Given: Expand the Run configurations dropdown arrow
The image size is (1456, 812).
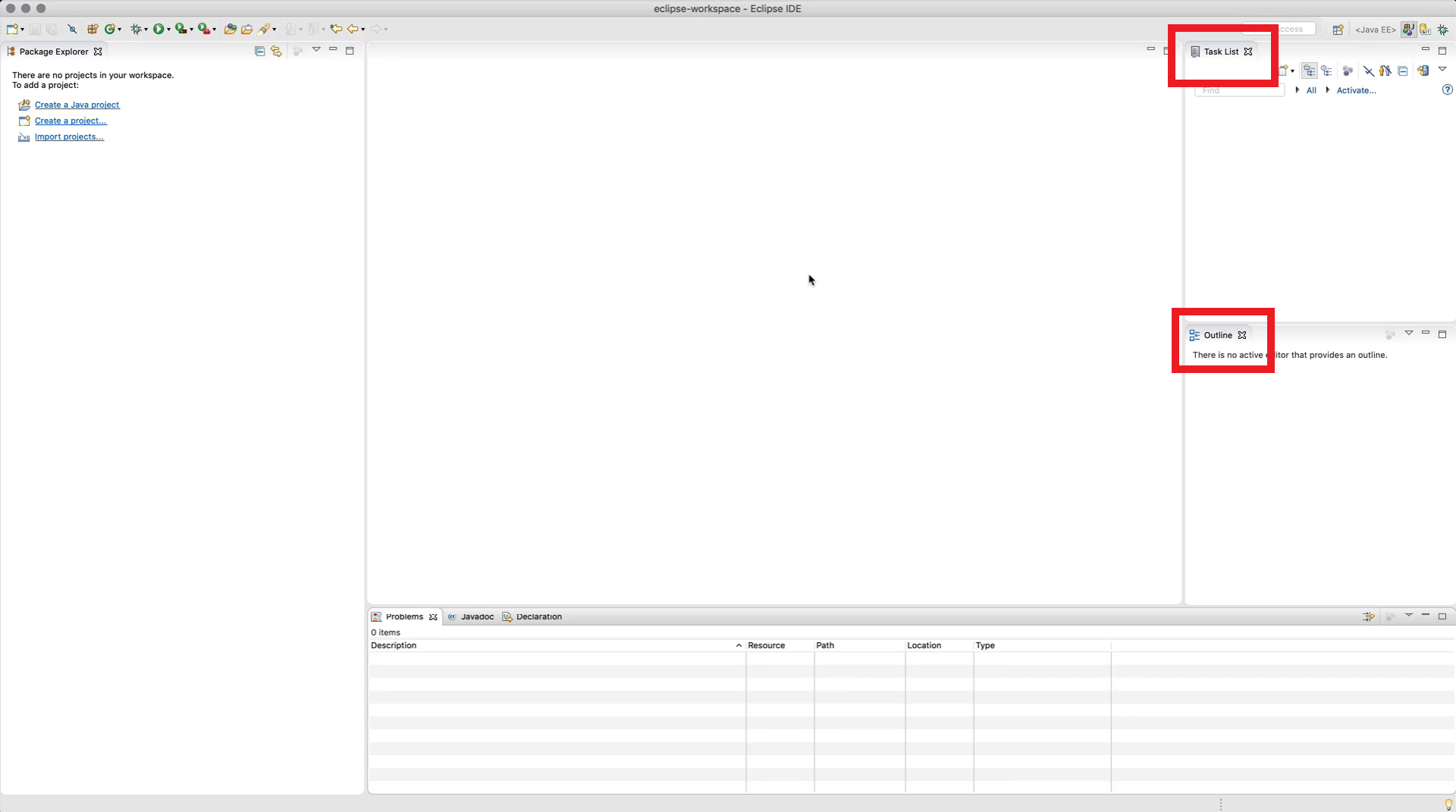Looking at the screenshot, I should (x=168, y=30).
